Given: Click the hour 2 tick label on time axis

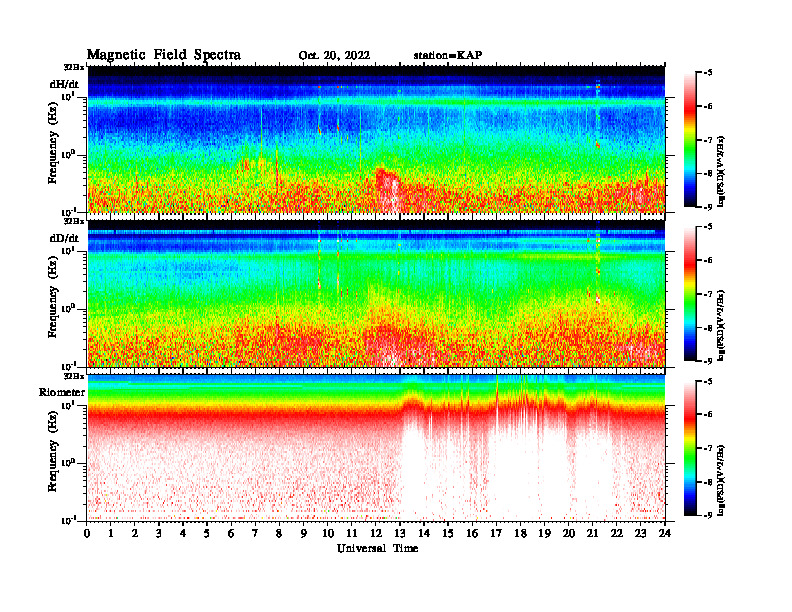Looking at the screenshot, I should (x=135, y=533).
